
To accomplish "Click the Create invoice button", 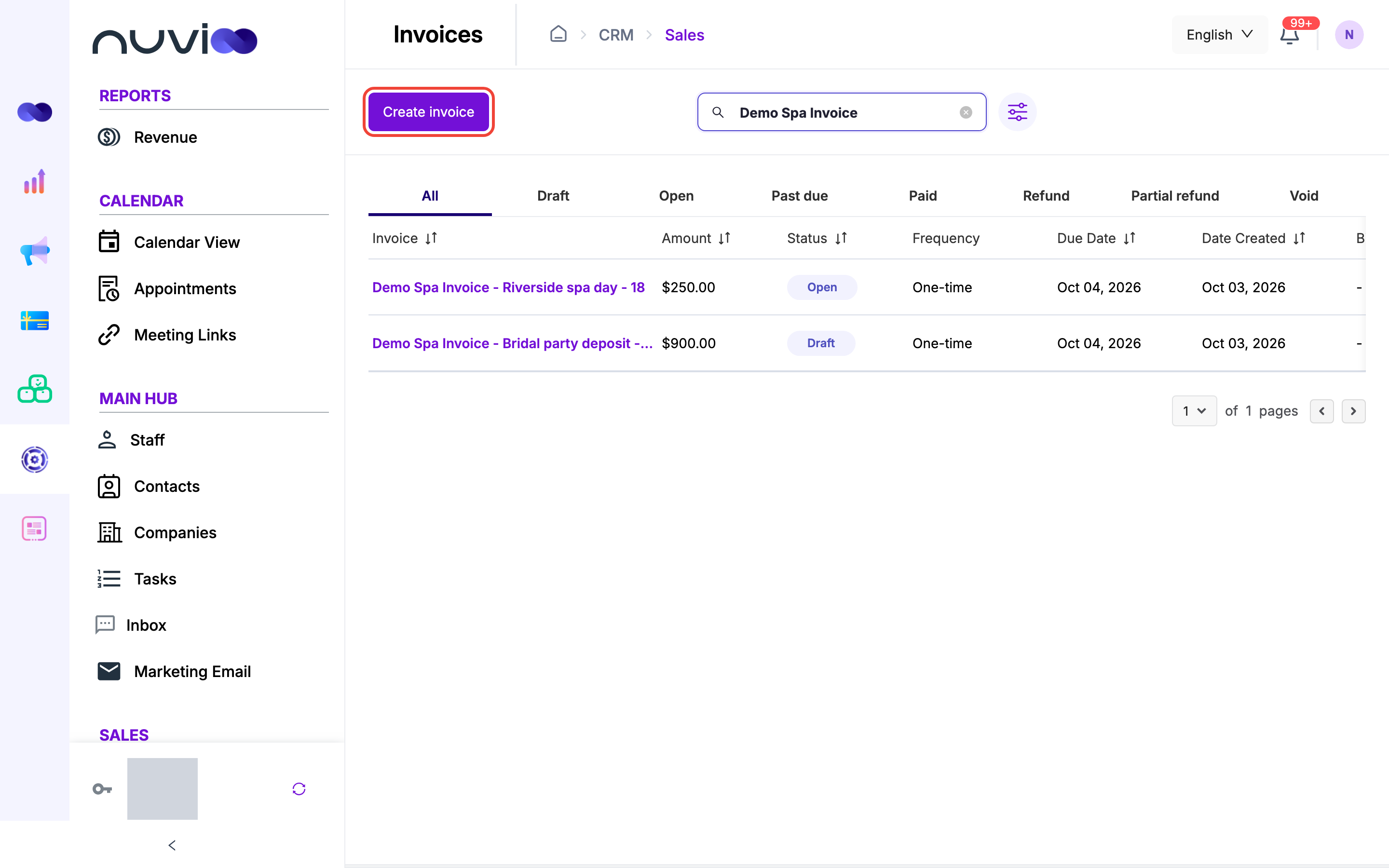I will [x=428, y=112].
